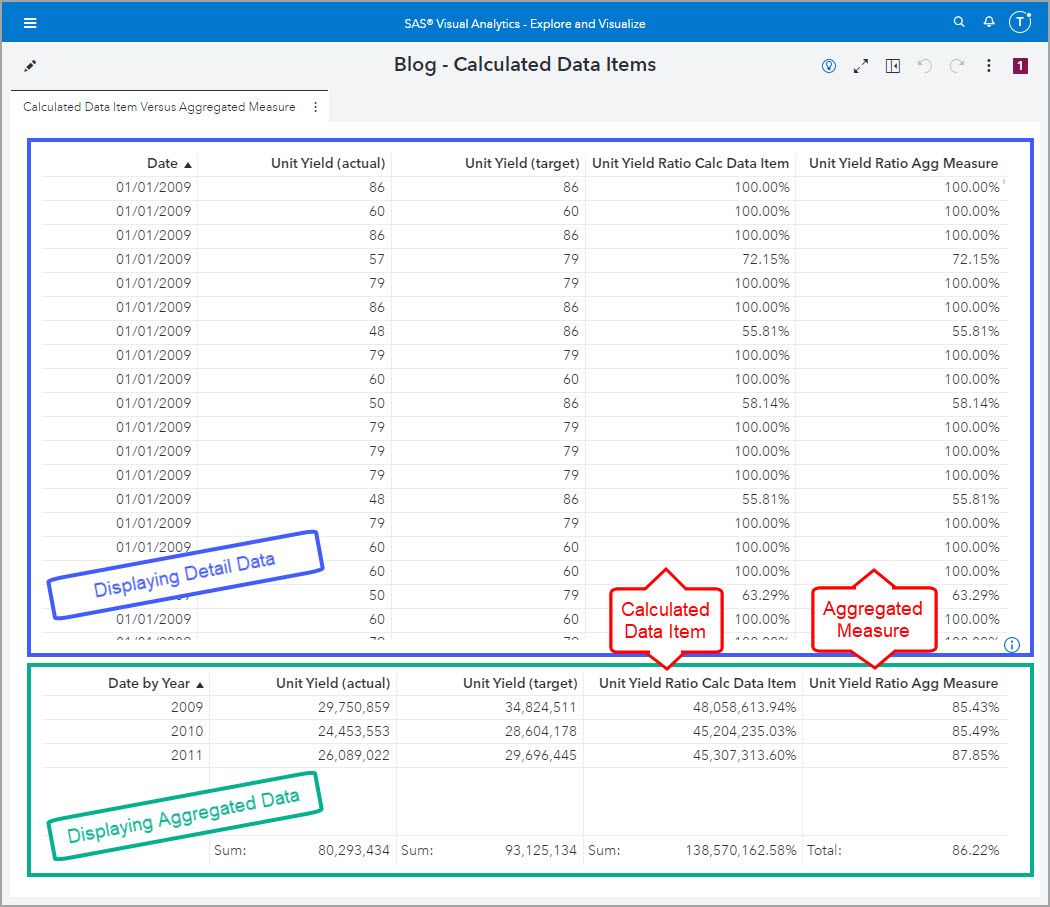Redo the last action
This screenshot has width=1050, height=907.
956,65
